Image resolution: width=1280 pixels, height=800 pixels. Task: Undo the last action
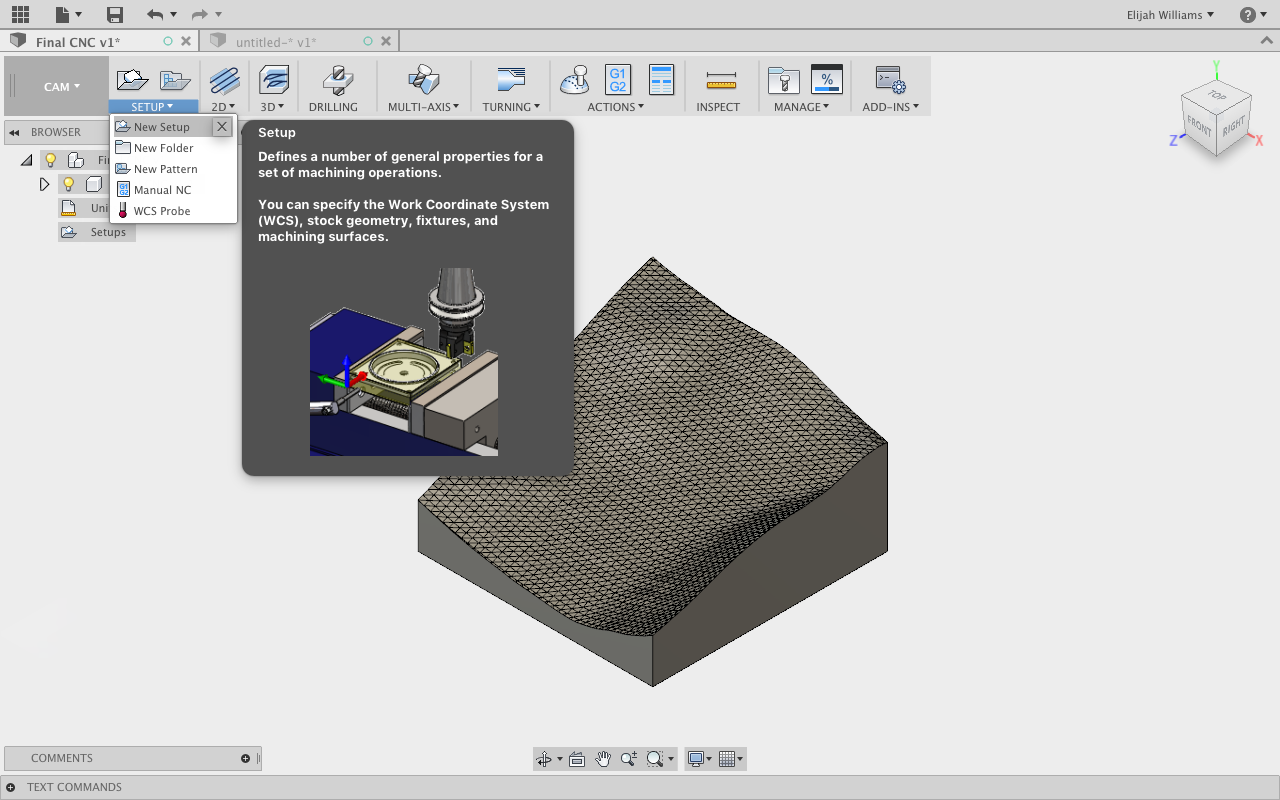(154, 14)
